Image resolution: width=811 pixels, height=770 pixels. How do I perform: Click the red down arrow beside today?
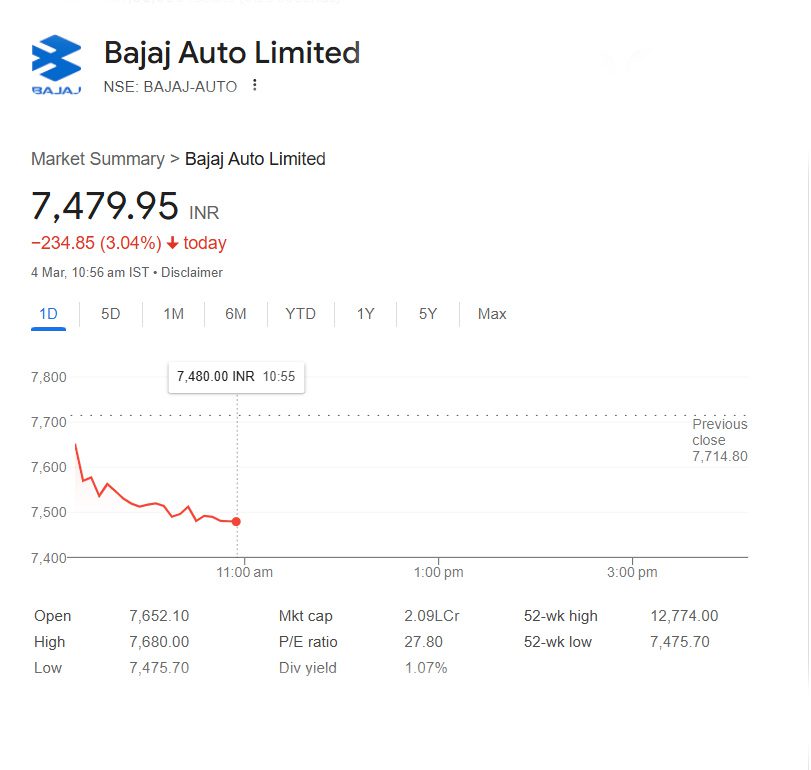[173, 243]
